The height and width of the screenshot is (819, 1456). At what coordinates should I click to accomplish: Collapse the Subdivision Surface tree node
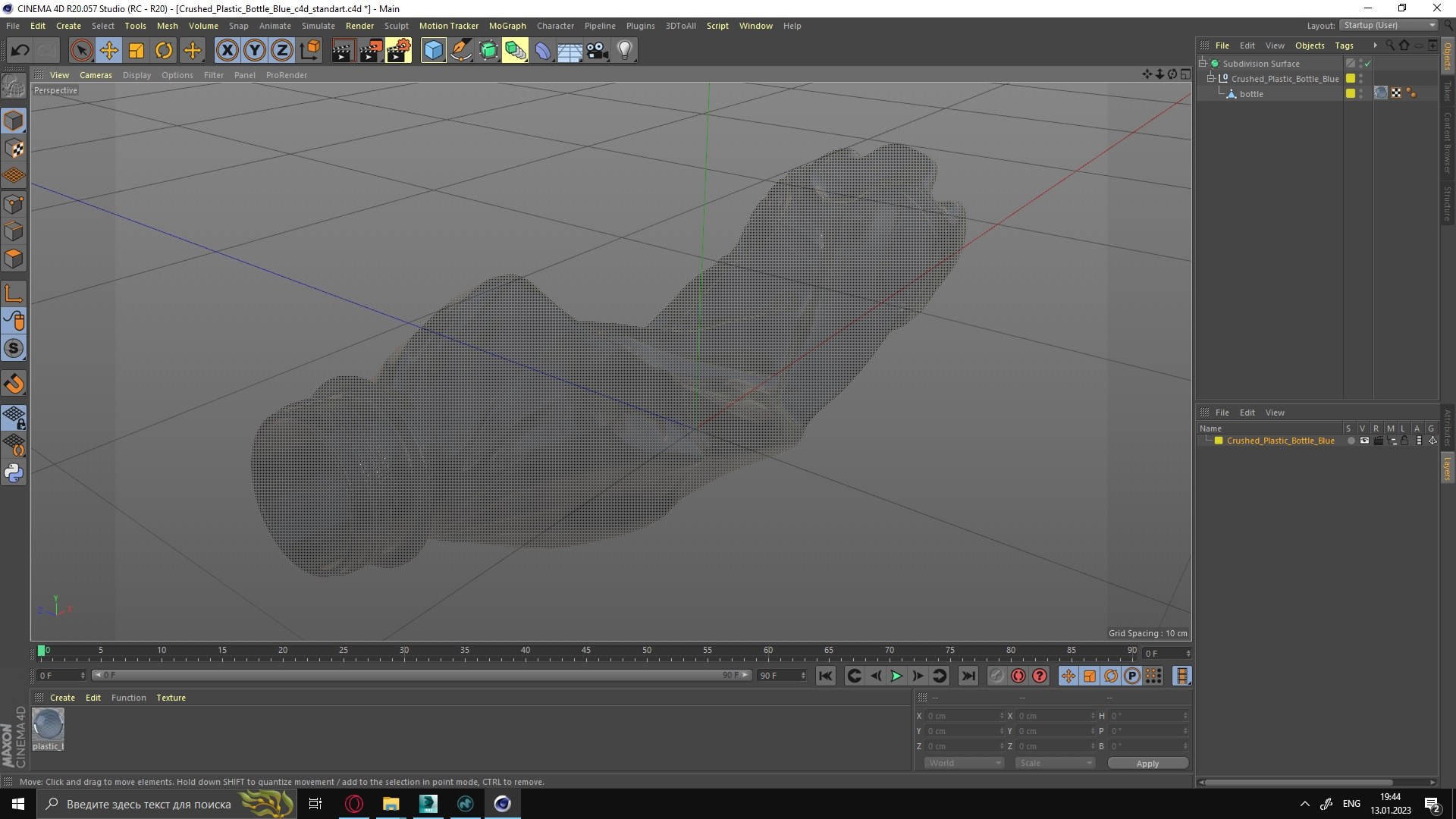coord(1203,64)
